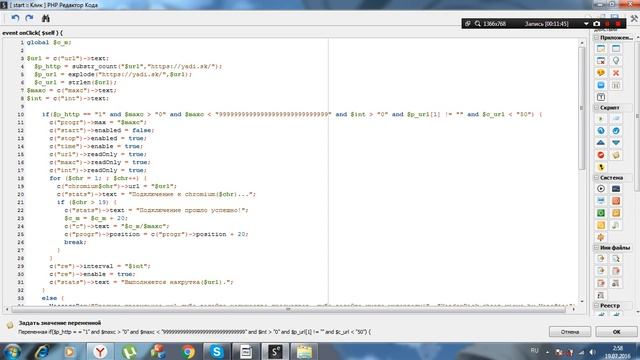Undo the last edit via toolbar arrow
Image resolution: width=640 pixels, height=360 pixels.
(15, 18)
